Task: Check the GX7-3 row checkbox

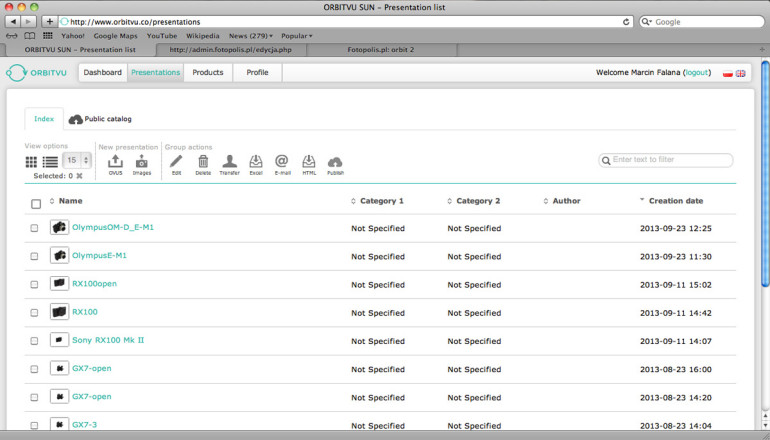Action: [x=34, y=425]
